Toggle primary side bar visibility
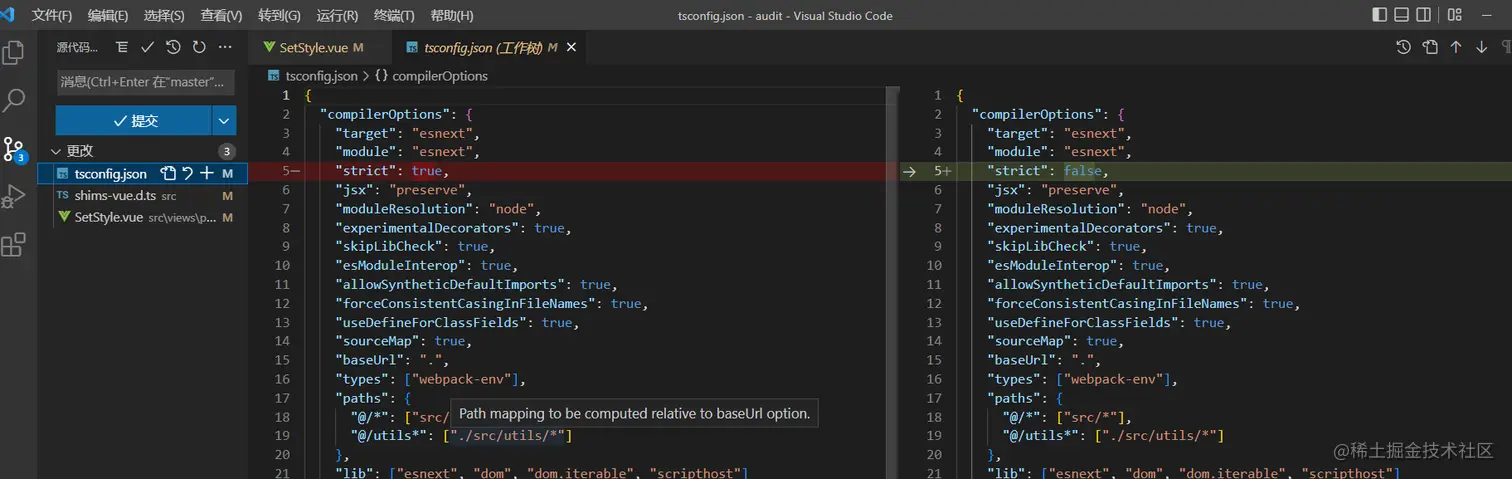 pyautogui.click(x=1380, y=15)
